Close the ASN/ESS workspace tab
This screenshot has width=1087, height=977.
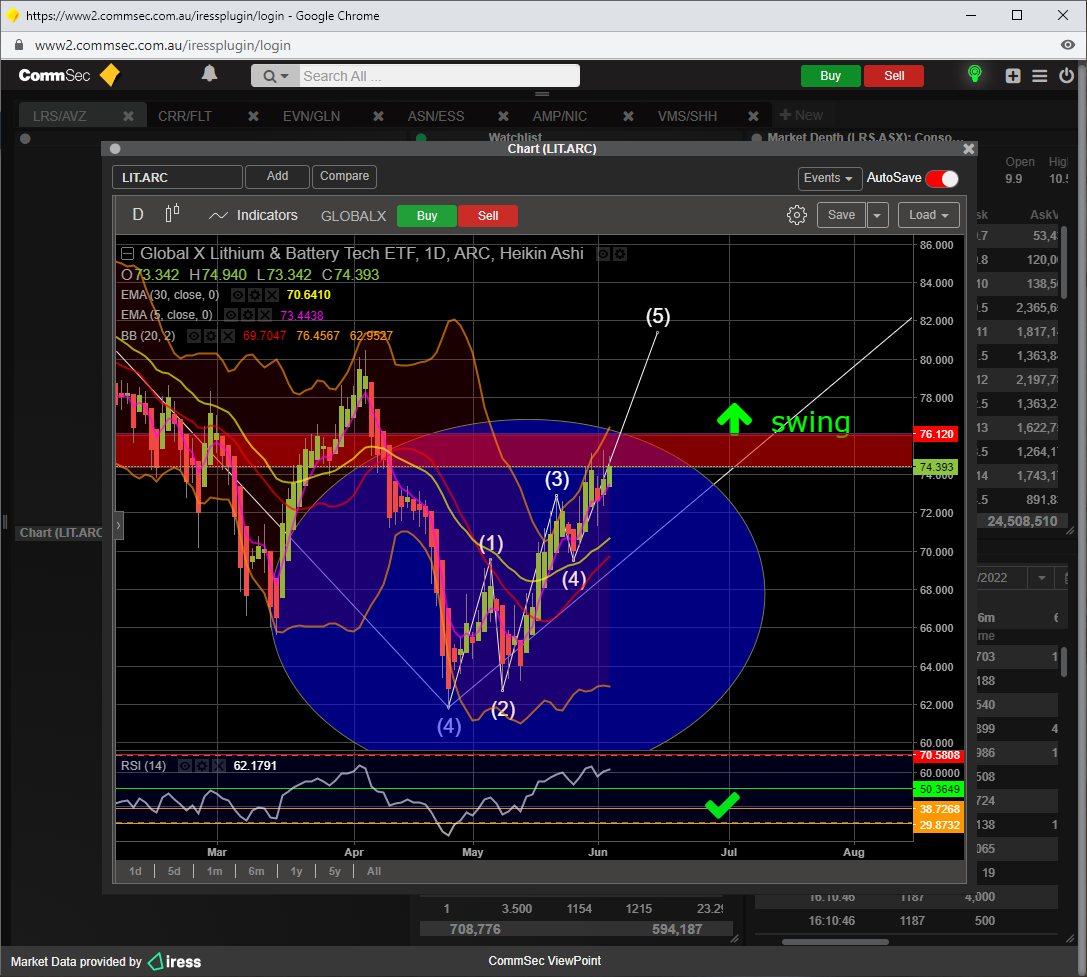click(503, 116)
